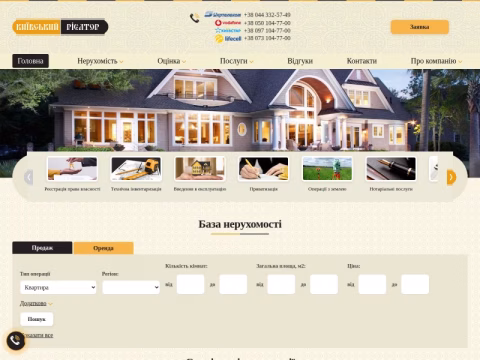This screenshot has width=480, height=360.
Task: Switch to the Оренда tab
Action: [104, 248]
